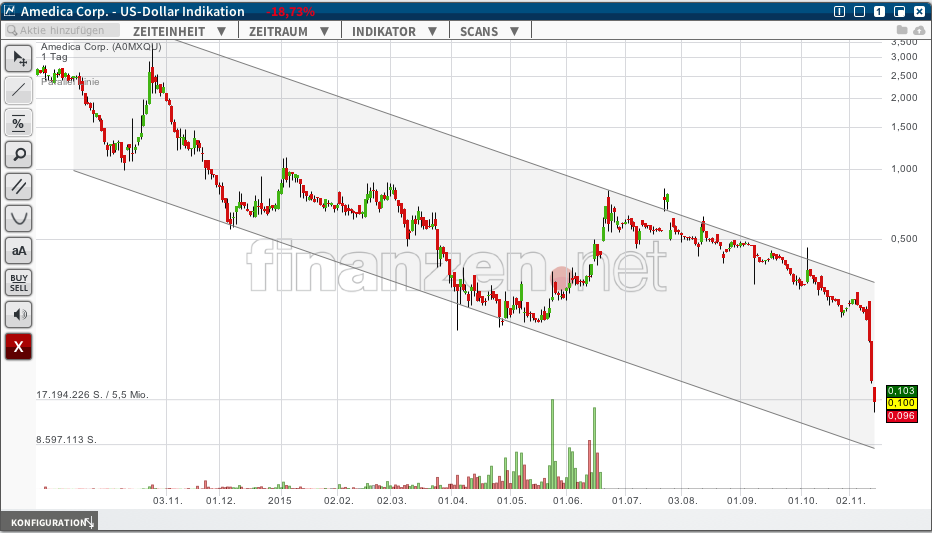Click the empty square layout icon in title bar
This screenshot has height=533, width=932.
click(x=859, y=11)
